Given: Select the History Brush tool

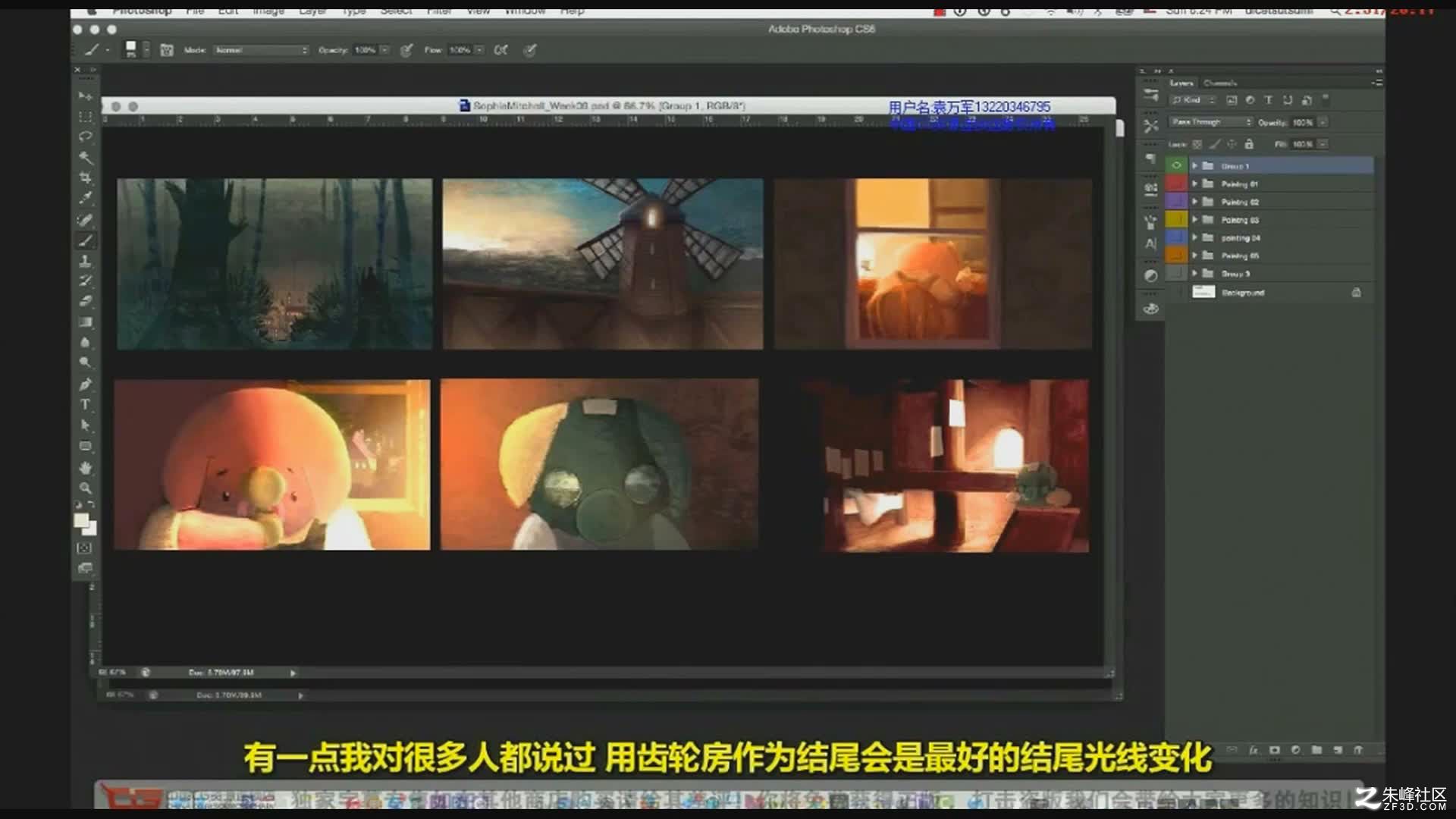Looking at the screenshot, I should pyautogui.click(x=85, y=281).
